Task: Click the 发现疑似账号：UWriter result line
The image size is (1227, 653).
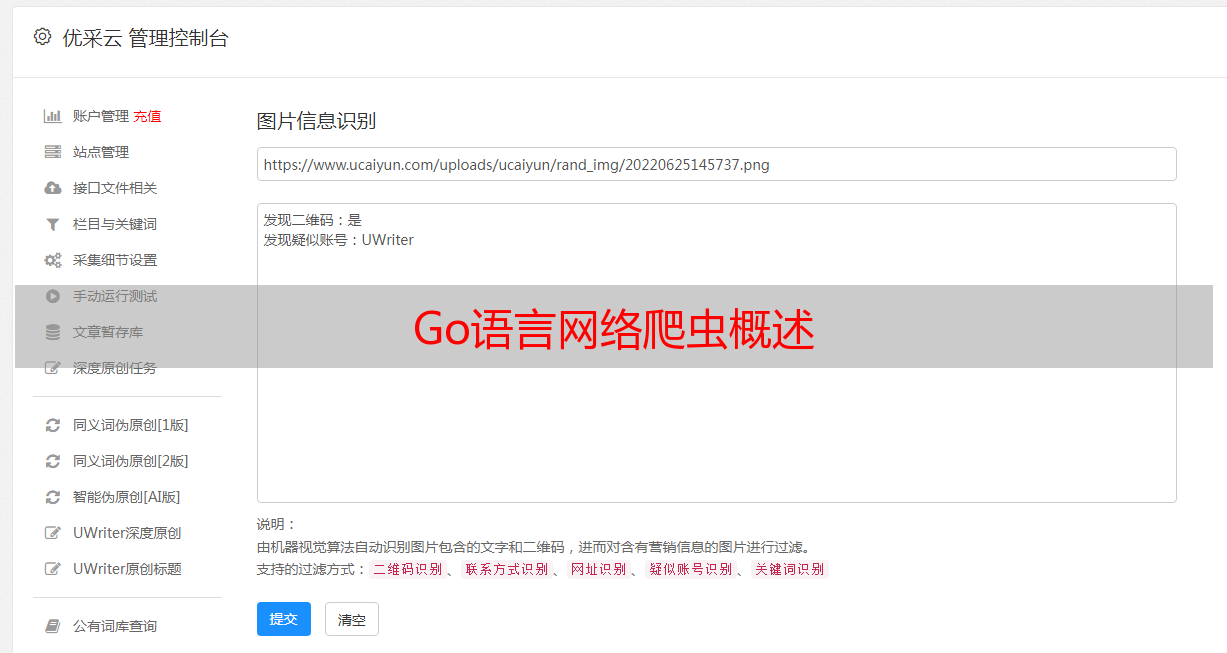Action: [339, 240]
